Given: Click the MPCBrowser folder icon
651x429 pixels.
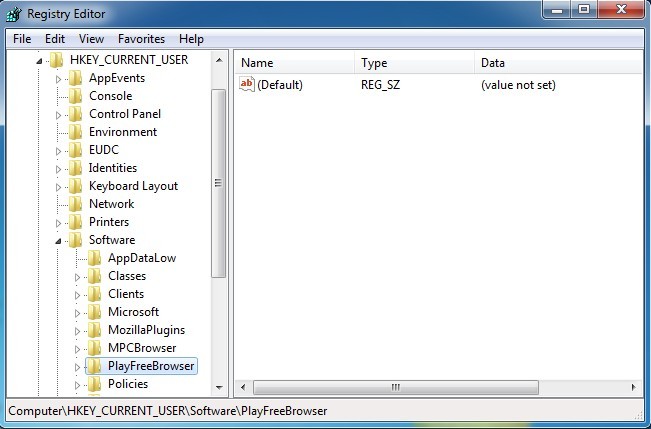Looking at the screenshot, I should click(x=95, y=348).
